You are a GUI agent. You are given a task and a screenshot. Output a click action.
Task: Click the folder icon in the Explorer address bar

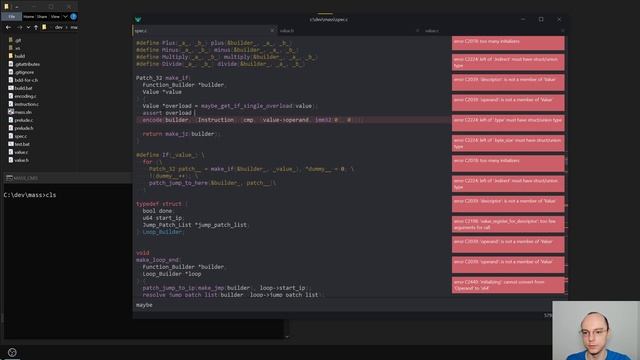click(x=44, y=27)
